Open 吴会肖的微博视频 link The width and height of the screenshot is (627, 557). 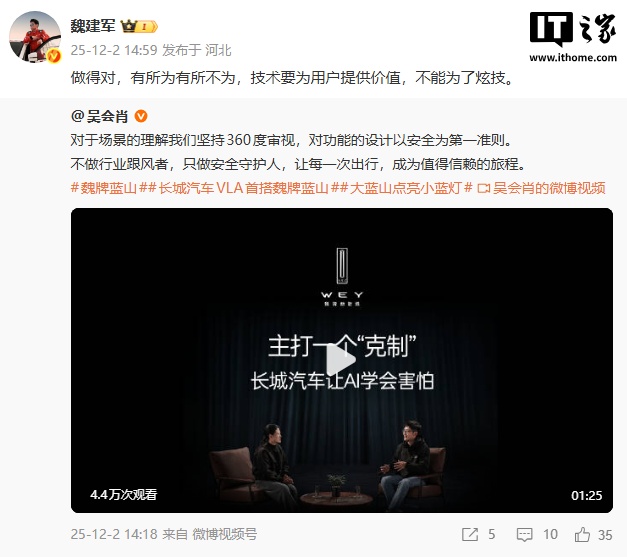549,188
